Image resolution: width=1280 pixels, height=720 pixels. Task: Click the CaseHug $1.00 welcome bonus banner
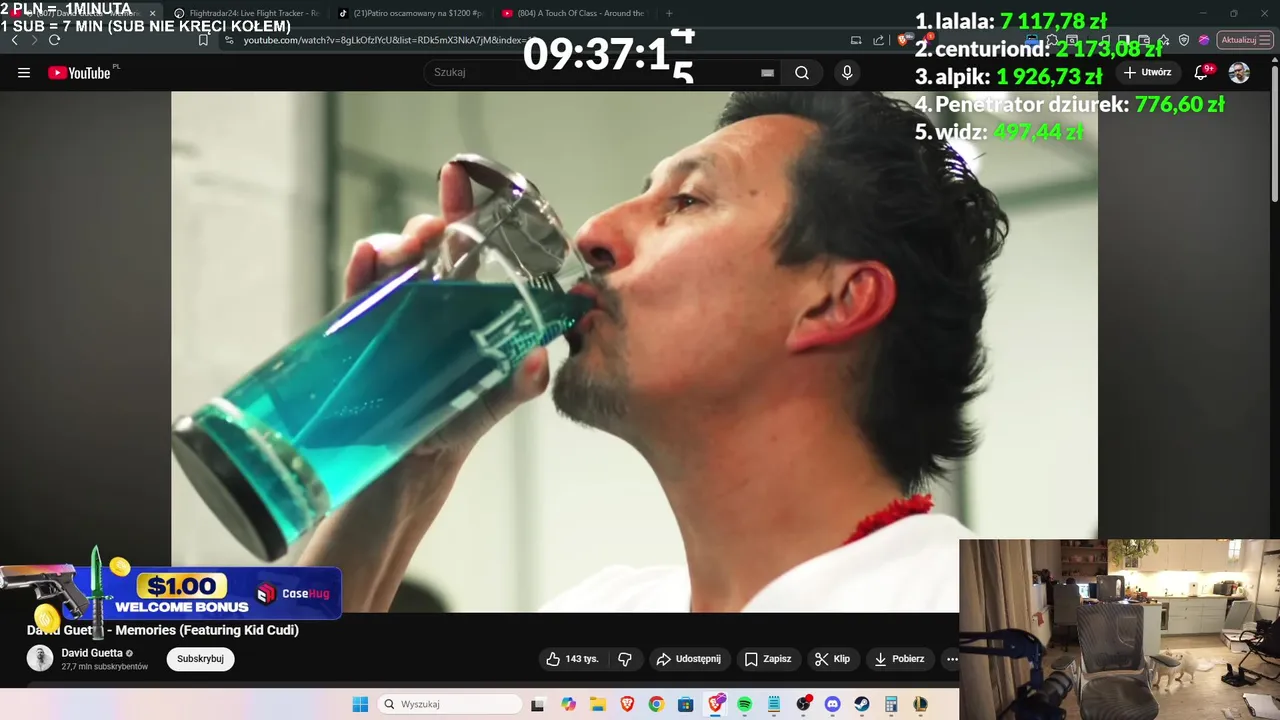pyautogui.click(x=170, y=593)
